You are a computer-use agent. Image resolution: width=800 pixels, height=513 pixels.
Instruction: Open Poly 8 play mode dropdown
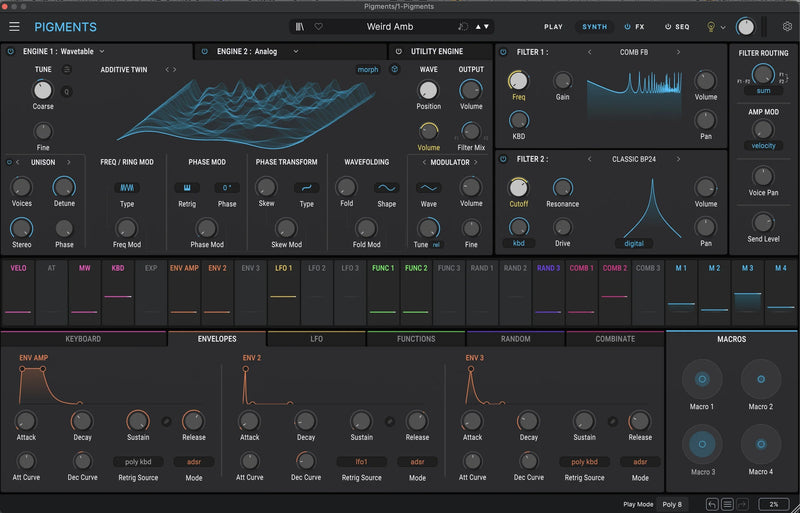click(672, 504)
